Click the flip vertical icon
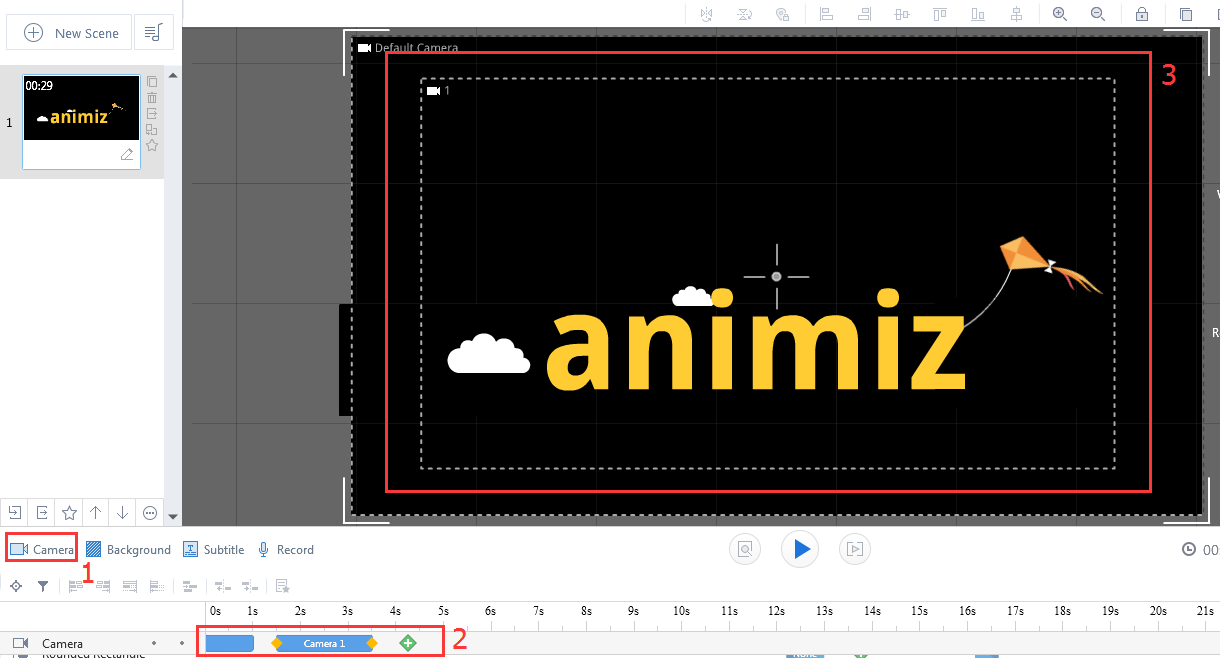This screenshot has height=658, width=1220. point(746,14)
